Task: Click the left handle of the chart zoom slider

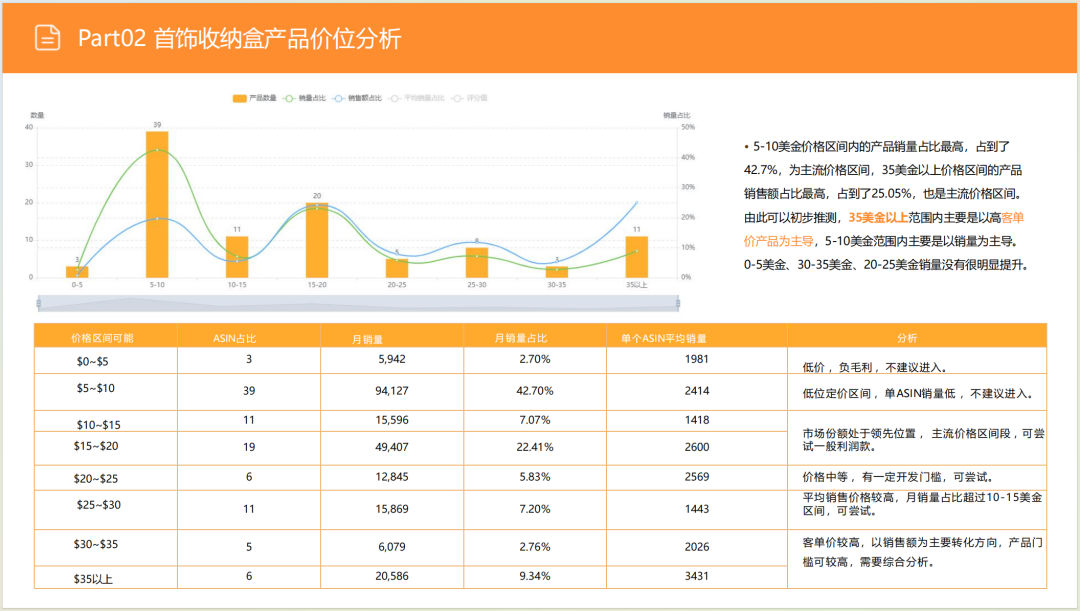Action: pos(39,303)
